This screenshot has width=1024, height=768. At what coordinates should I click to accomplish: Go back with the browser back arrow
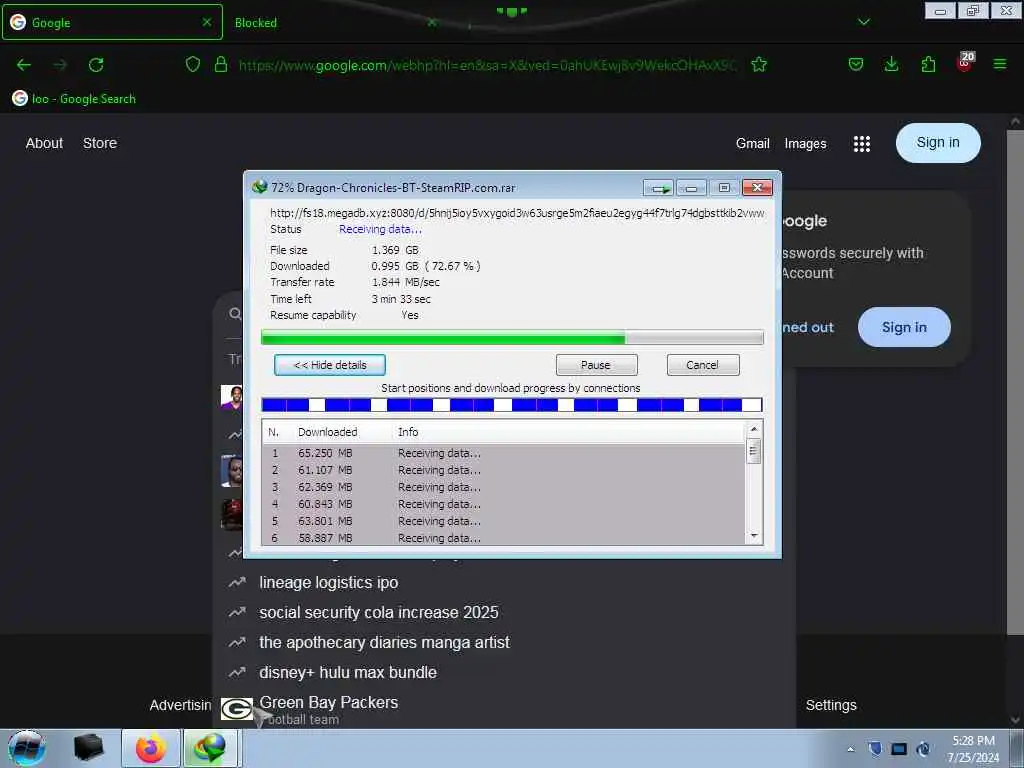click(24, 65)
